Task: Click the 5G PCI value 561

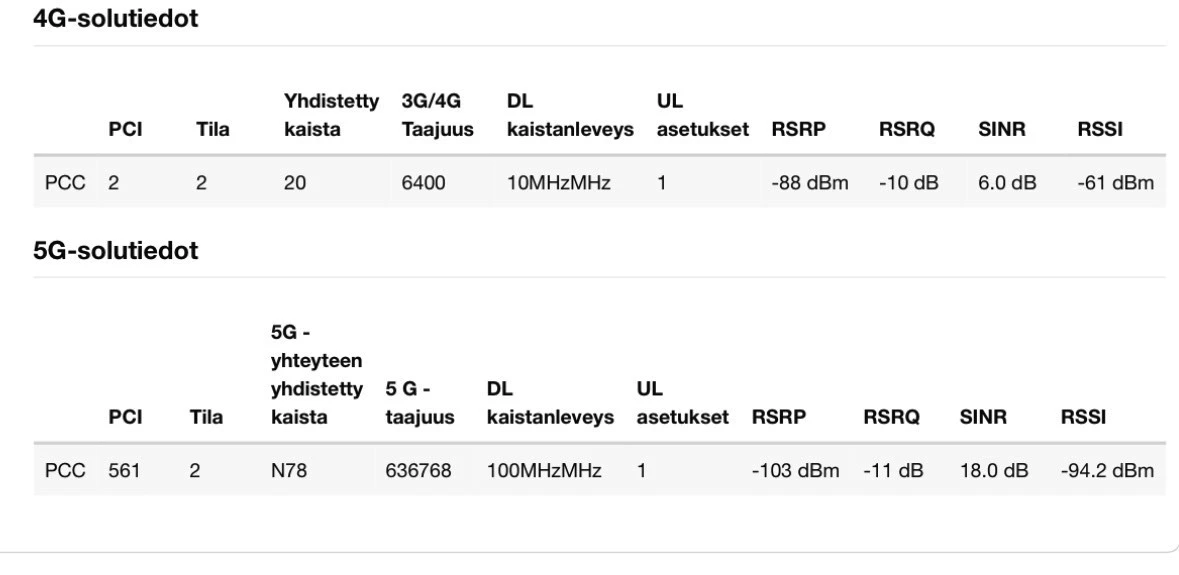Action: point(122,470)
